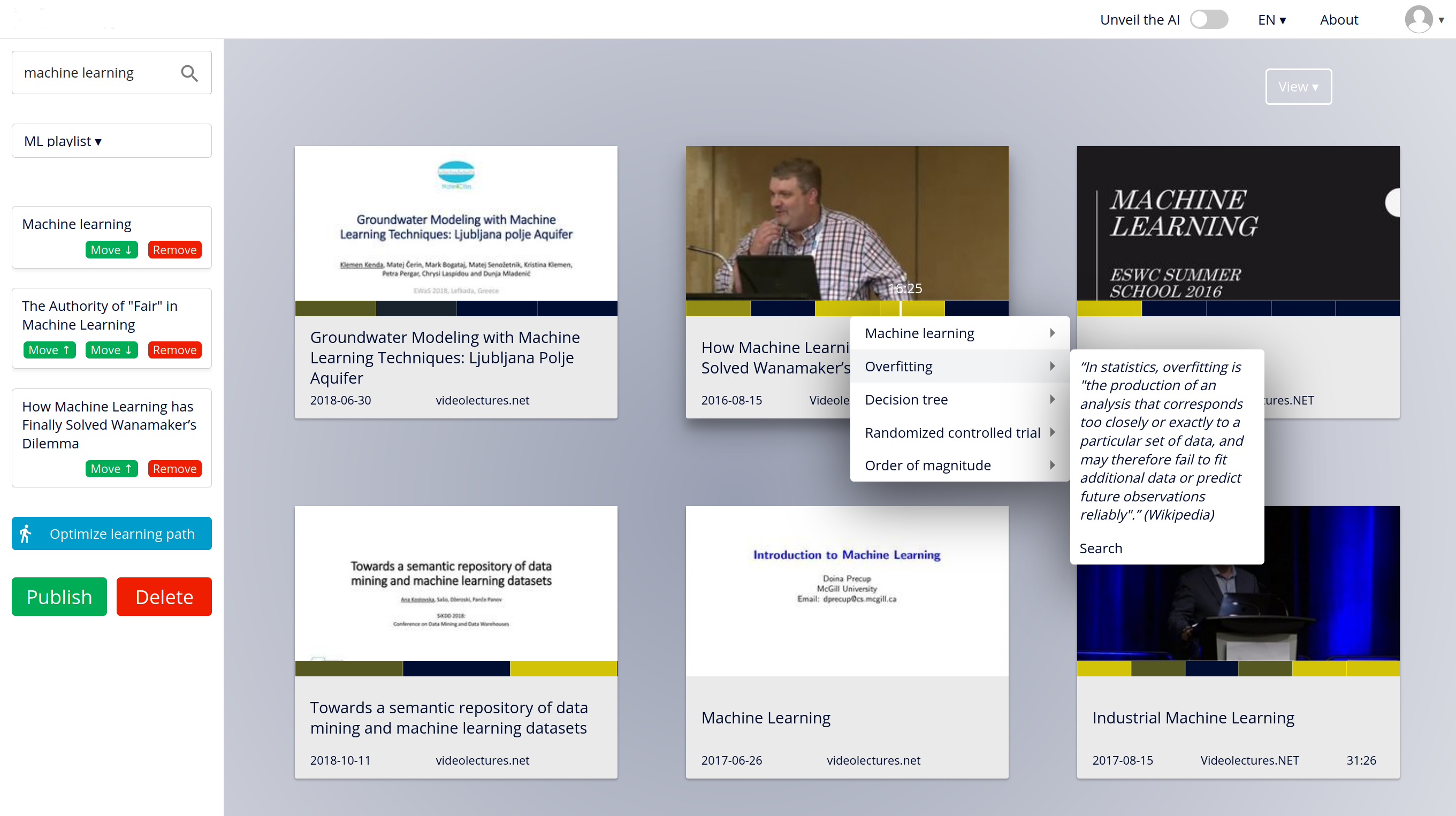Open the Groundwater Modeling video thumbnail
This screenshot has height=816, width=1456.
[455, 223]
